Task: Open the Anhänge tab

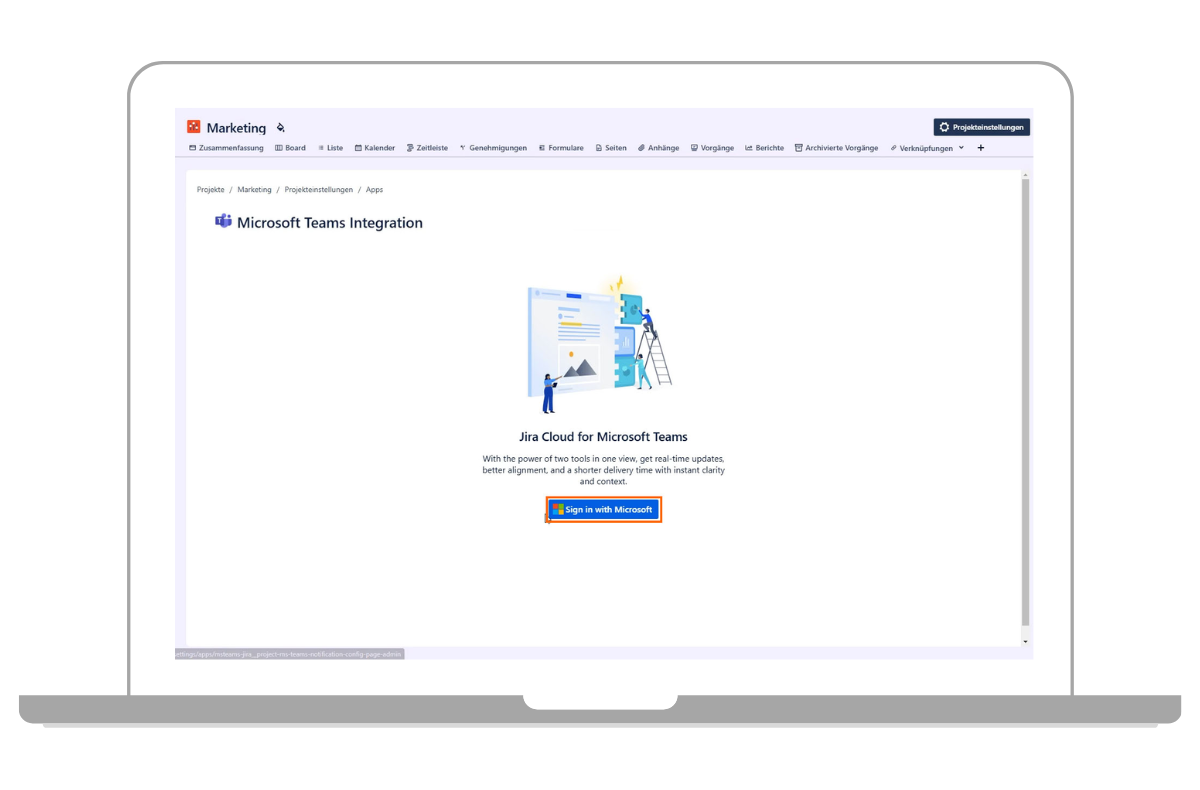Action: pyautogui.click(x=659, y=148)
